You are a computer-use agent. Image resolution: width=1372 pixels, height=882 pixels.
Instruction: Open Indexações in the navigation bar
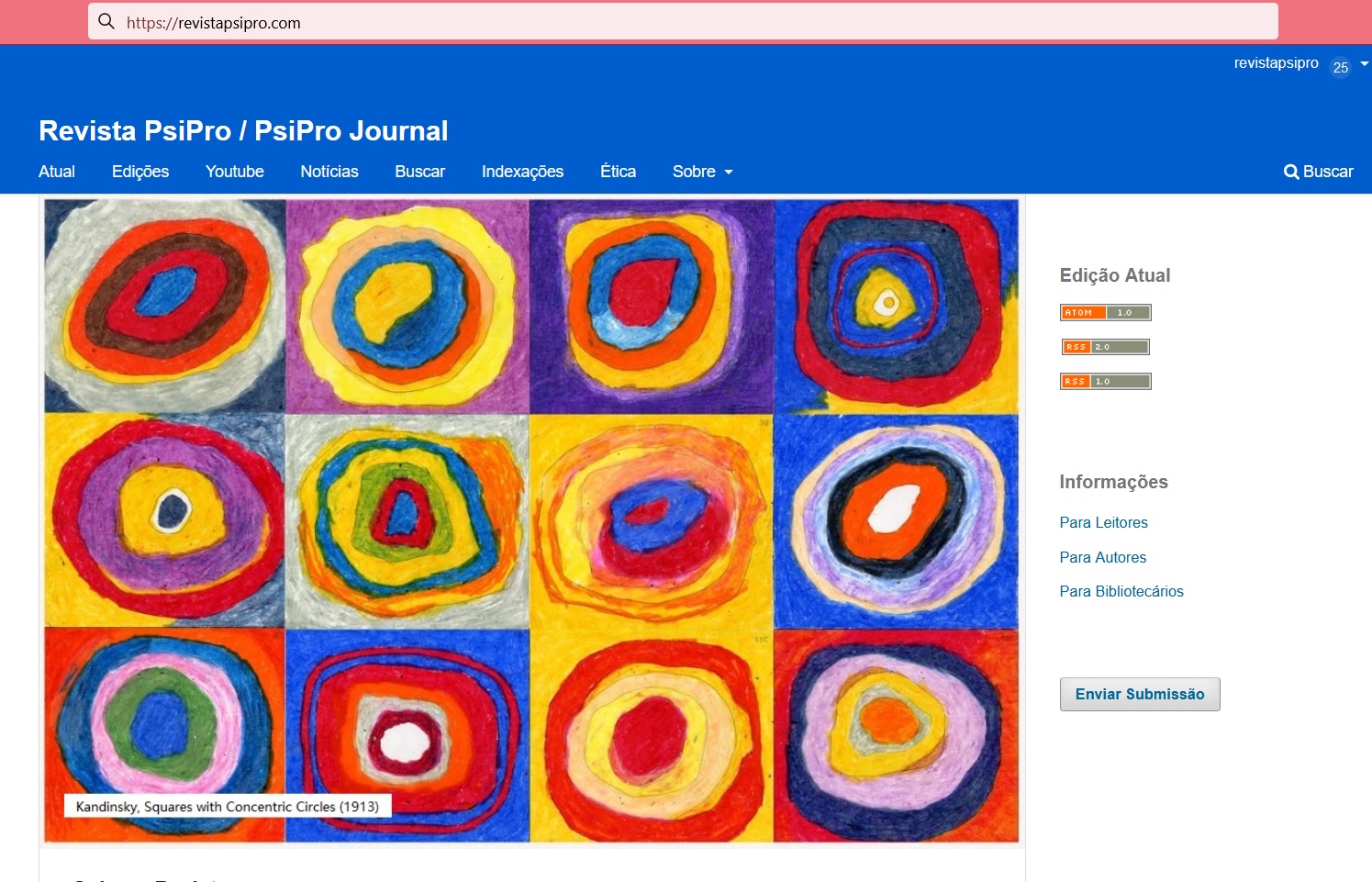(x=523, y=172)
